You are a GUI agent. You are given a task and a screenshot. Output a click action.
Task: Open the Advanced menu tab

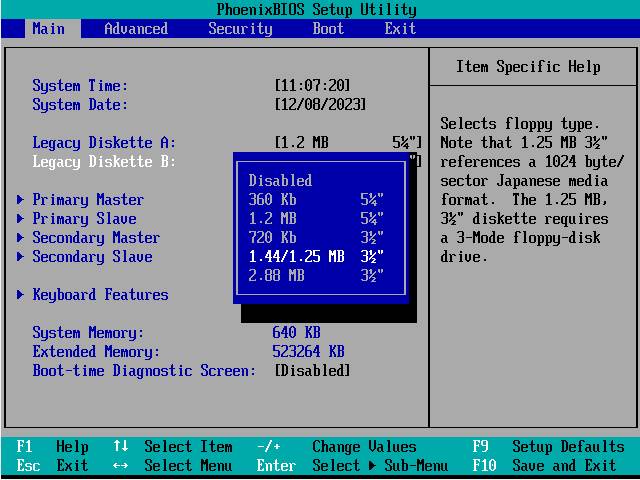136,28
